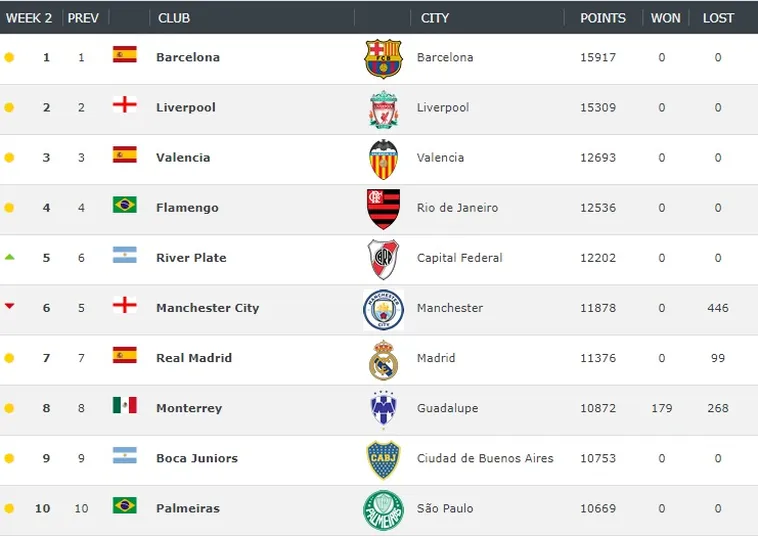Click the Barcelona club crest logo
The image size is (758, 536).
pyautogui.click(x=382, y=58)
